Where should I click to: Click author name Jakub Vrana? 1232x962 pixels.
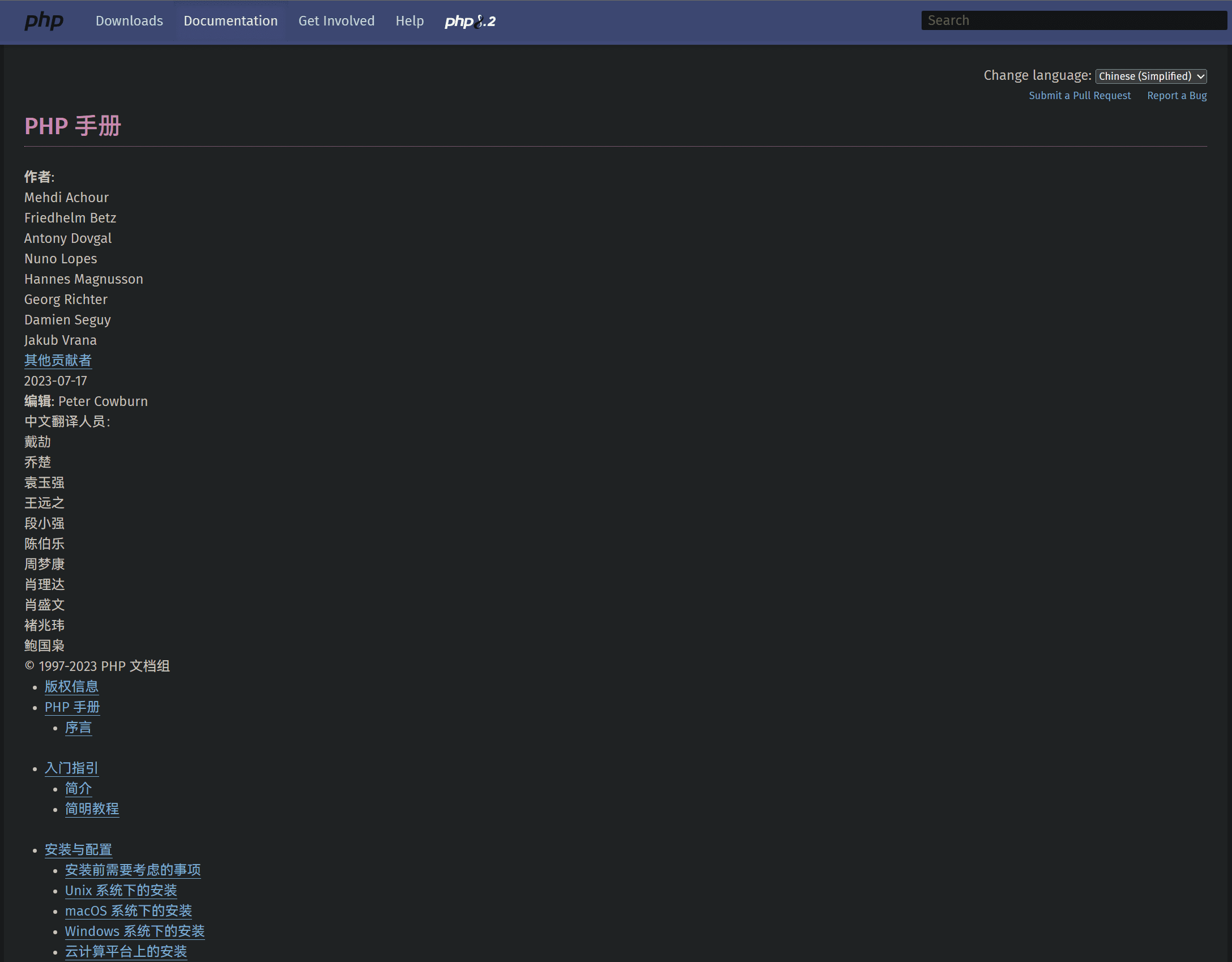(x=60, y=340)
